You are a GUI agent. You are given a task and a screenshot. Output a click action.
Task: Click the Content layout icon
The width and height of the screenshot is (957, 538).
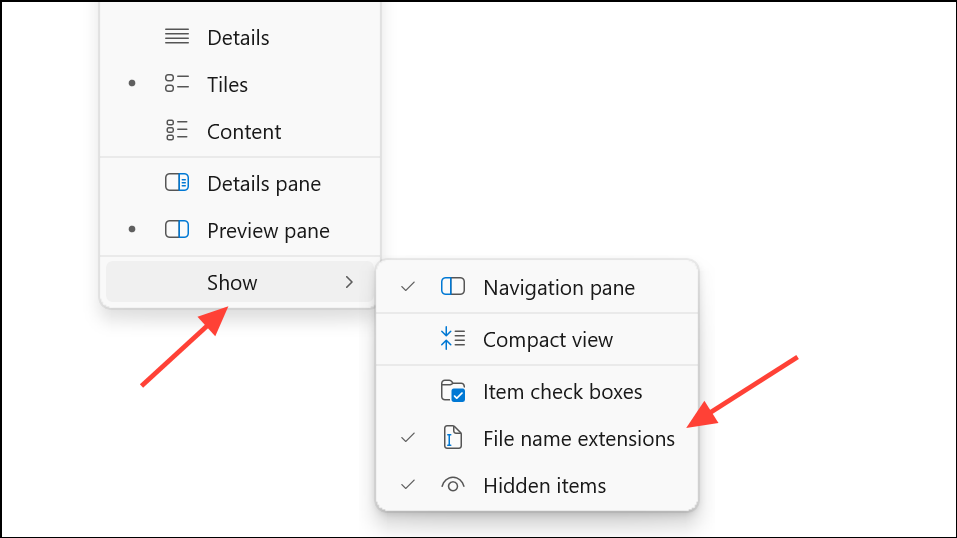[x=177, y=131]
